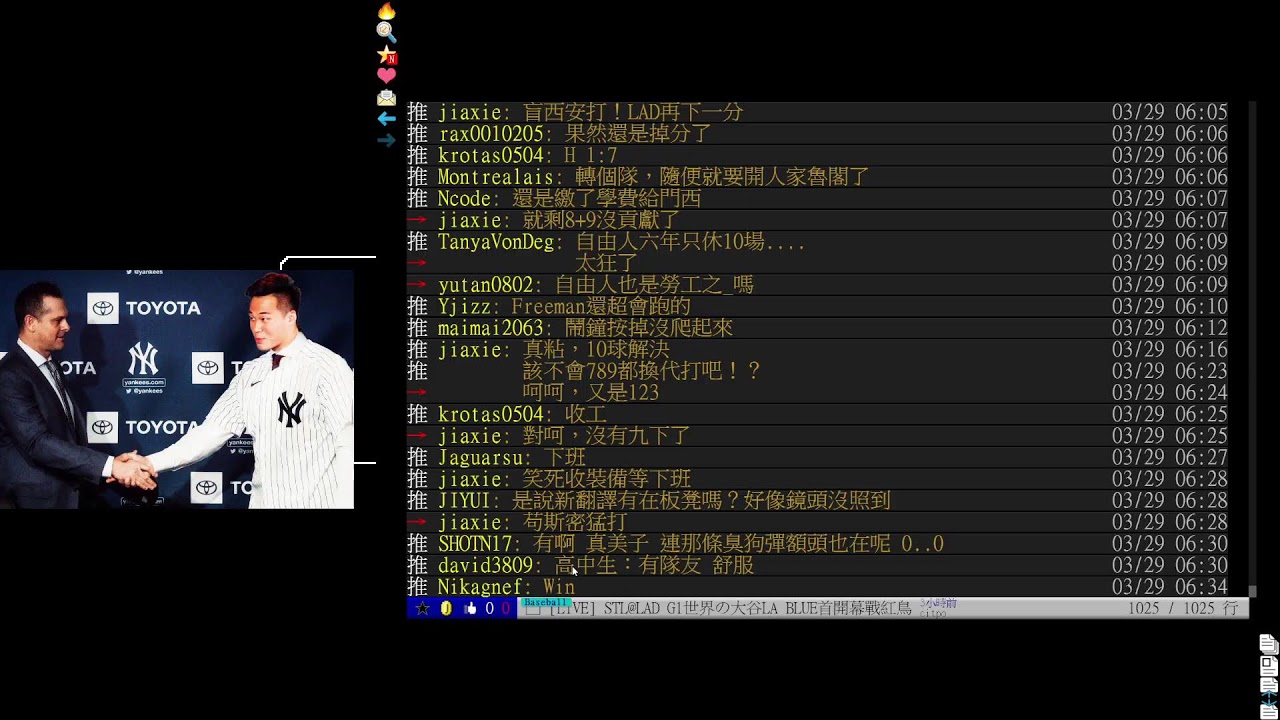Image resolution: width=1280 pixels, height=720 pixels.
Task: Open the mail envelope icon
Action: coord(386,98)
